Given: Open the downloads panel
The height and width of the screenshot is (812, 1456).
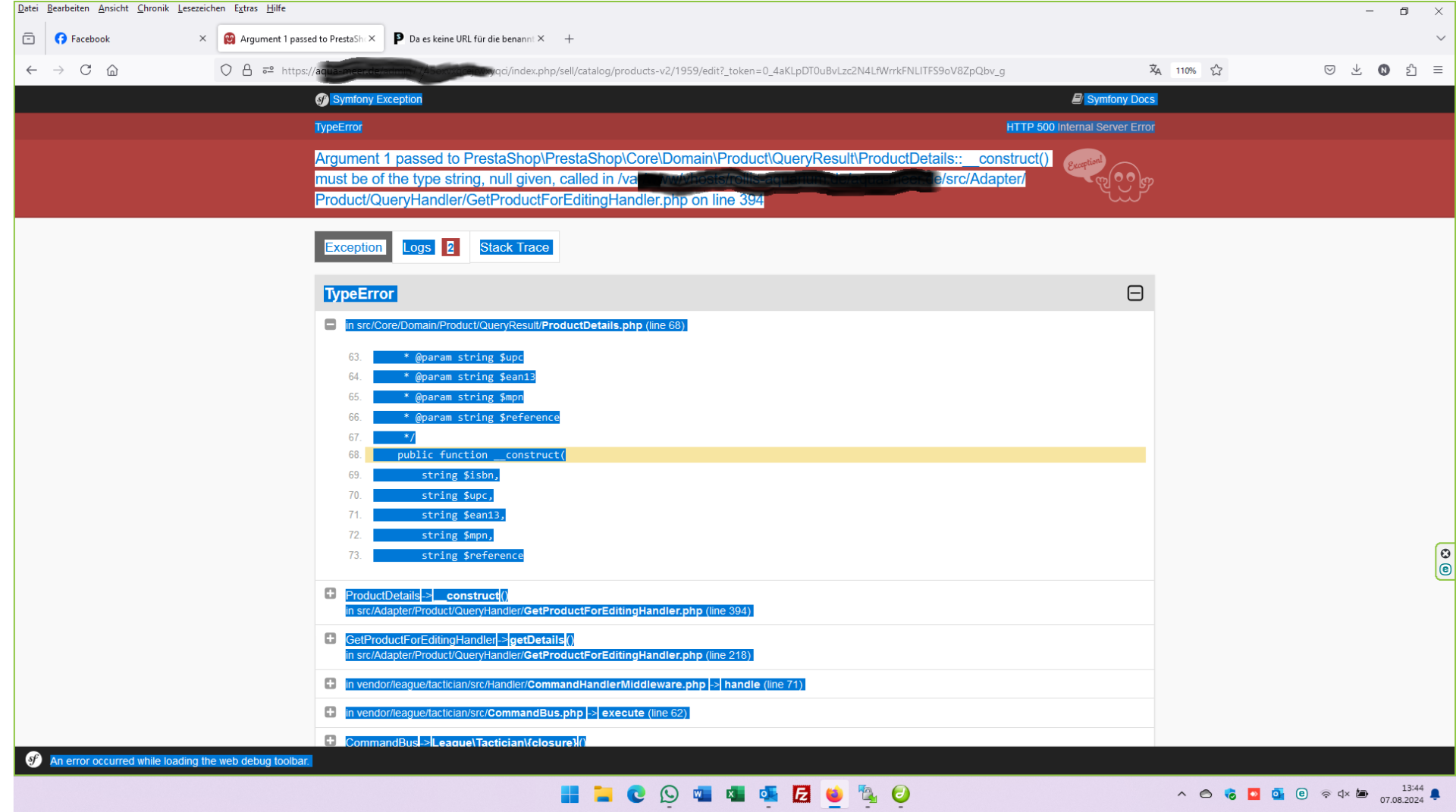Looking at the screenshot, I should pyautogui.click(x=1357, y=70).
